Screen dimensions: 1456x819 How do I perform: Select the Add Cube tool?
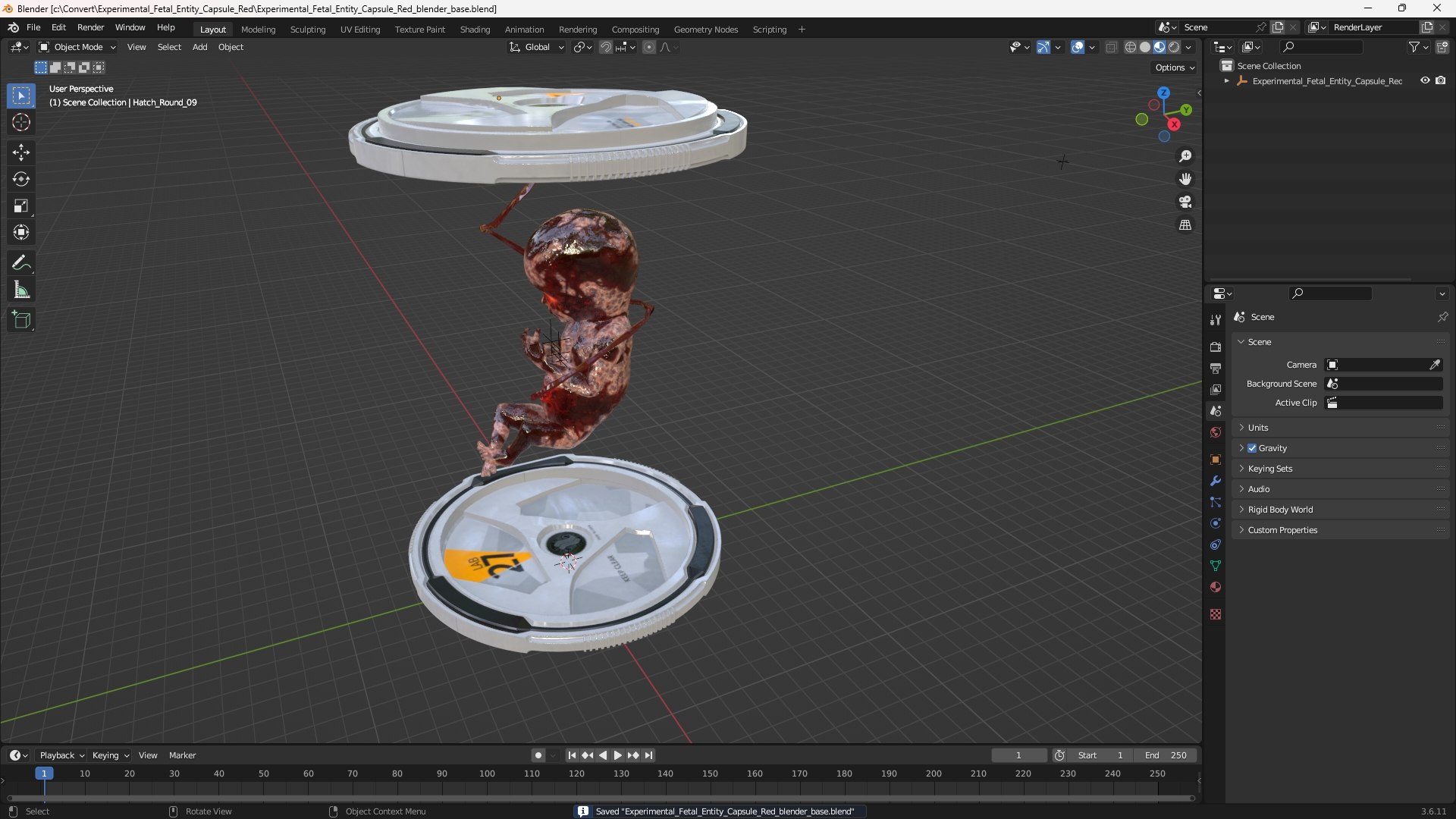(x=21, y=320)
